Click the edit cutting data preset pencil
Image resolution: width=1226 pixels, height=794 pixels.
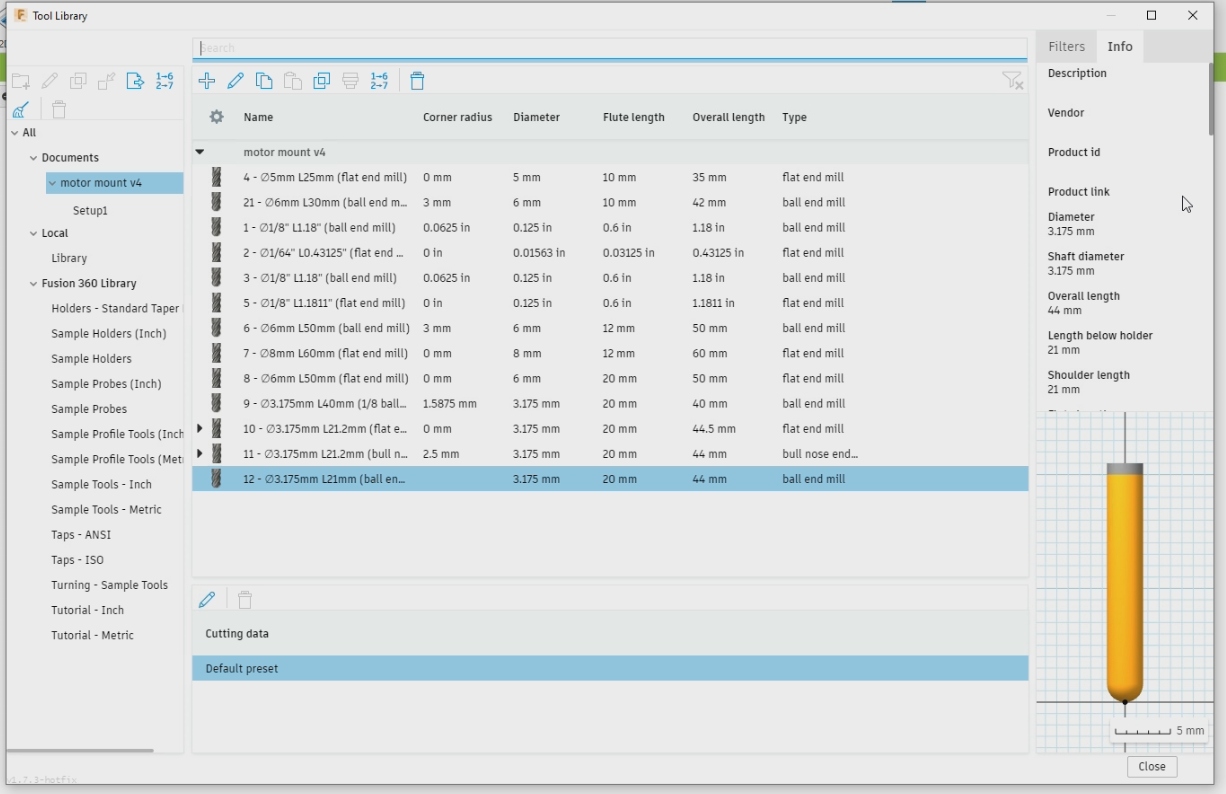tap(207, 600)
